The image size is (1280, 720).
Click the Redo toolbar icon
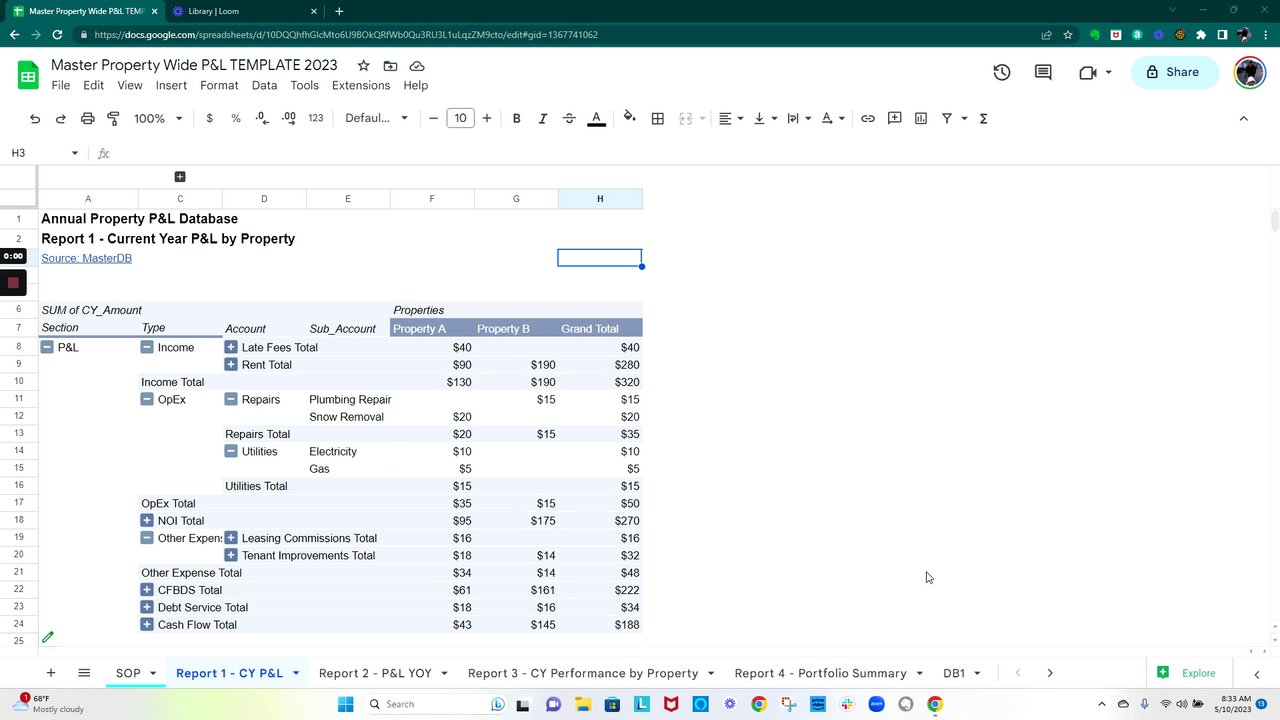tap(60, 118)
